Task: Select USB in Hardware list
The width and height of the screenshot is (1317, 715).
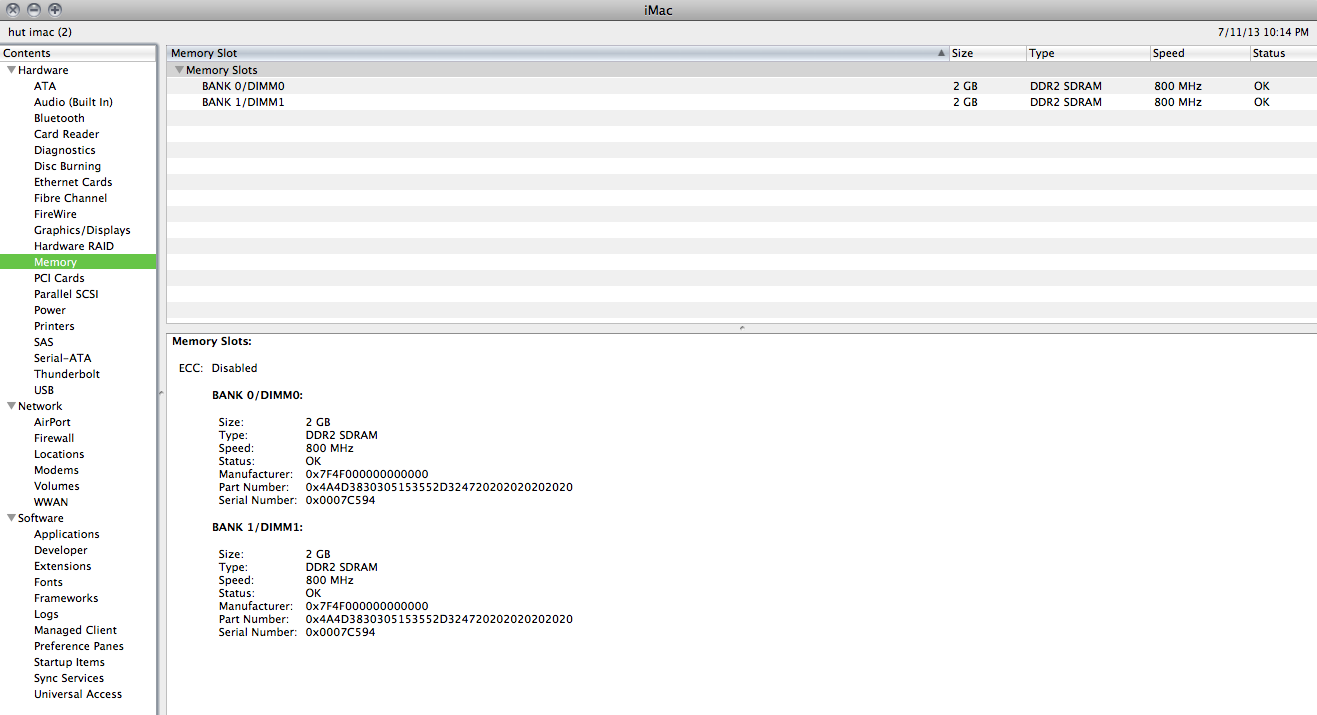Action: [x=44, y=390]
